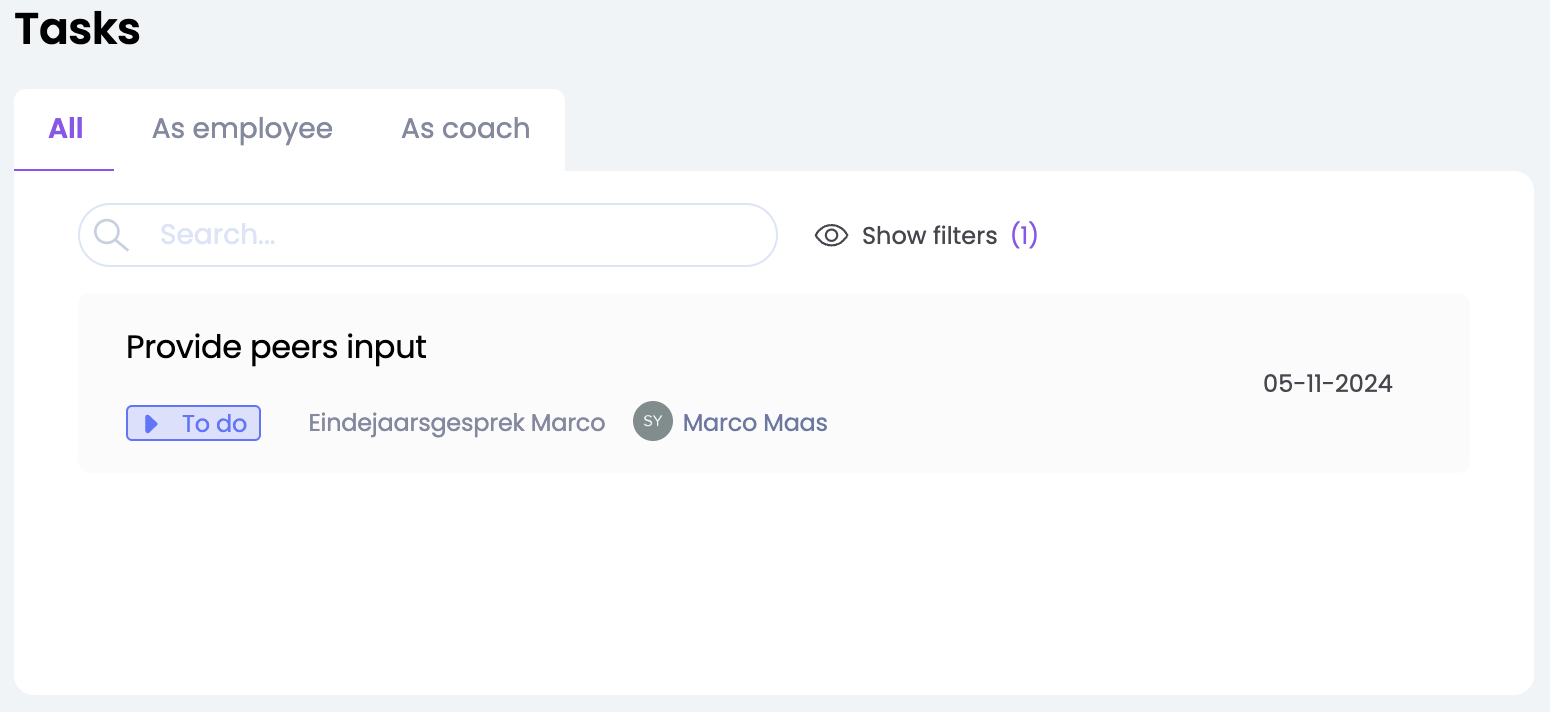Click the purple underline beneath All tab

pos(64,169)
